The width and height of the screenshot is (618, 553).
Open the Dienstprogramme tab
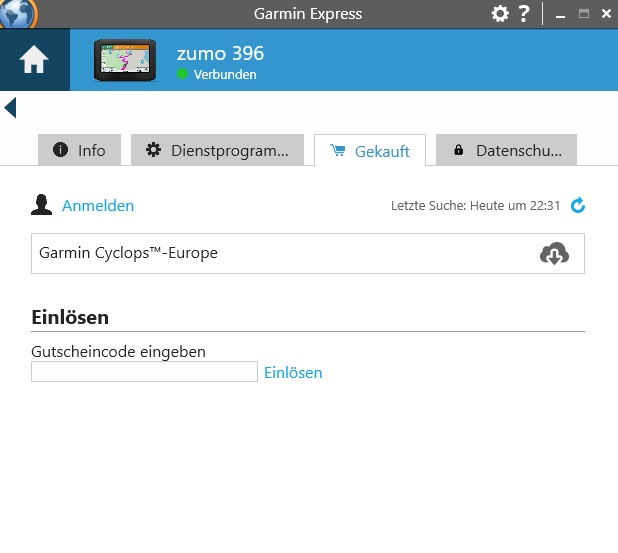pos(217,150)
